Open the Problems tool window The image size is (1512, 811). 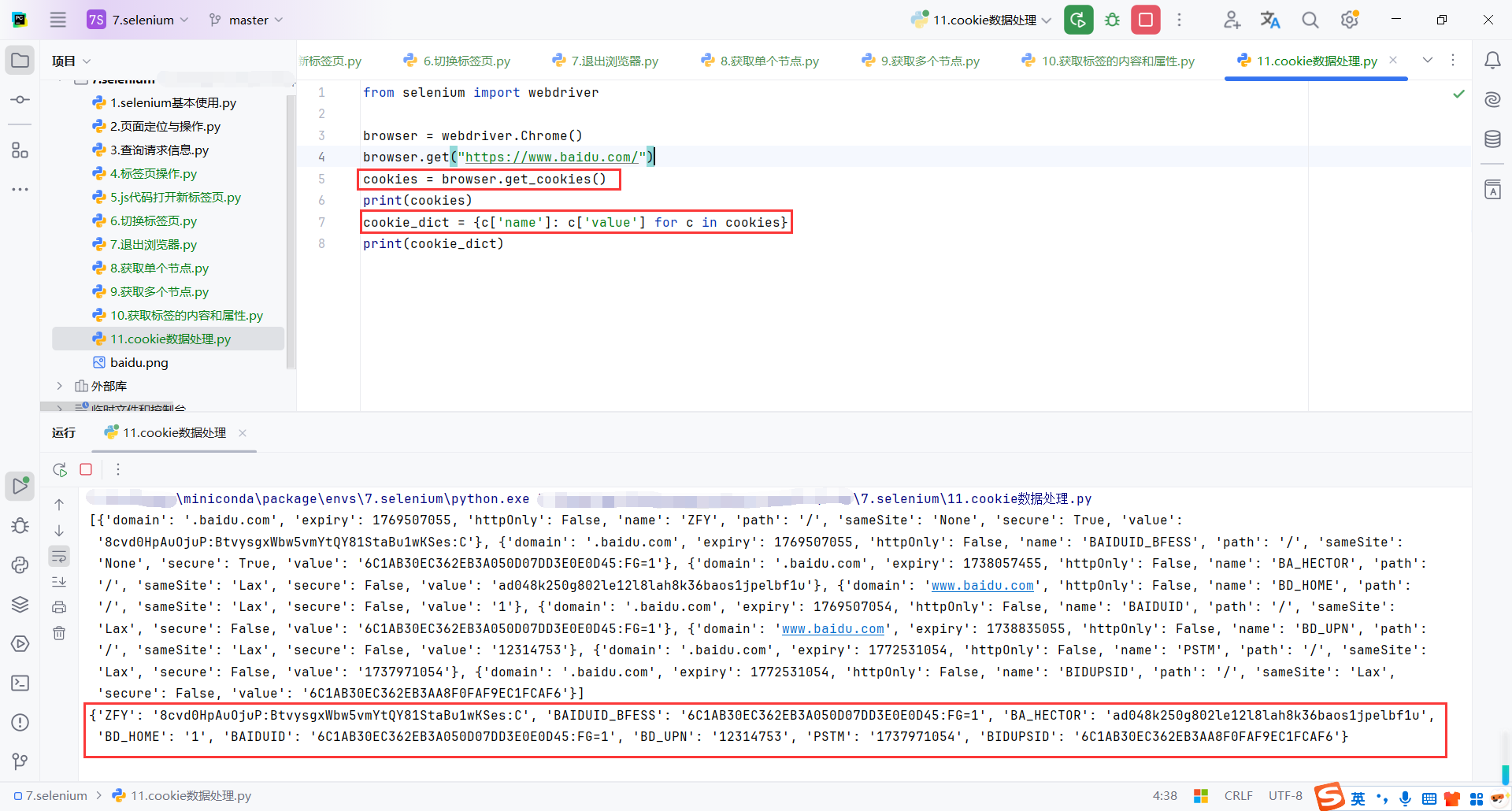click(x=20, y=722)
